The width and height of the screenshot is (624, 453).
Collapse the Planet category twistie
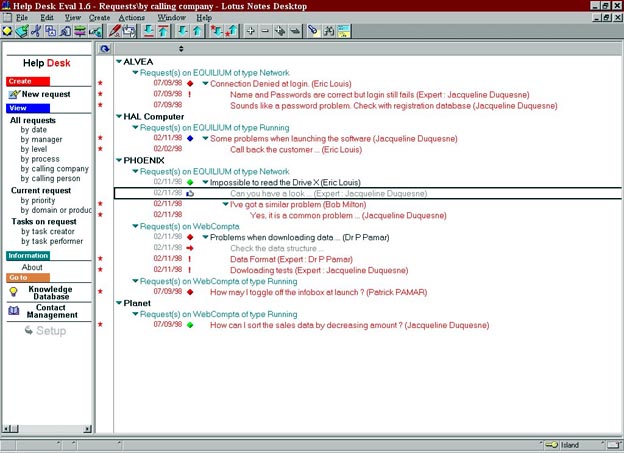pyautogui.click(x=119, y=303)
